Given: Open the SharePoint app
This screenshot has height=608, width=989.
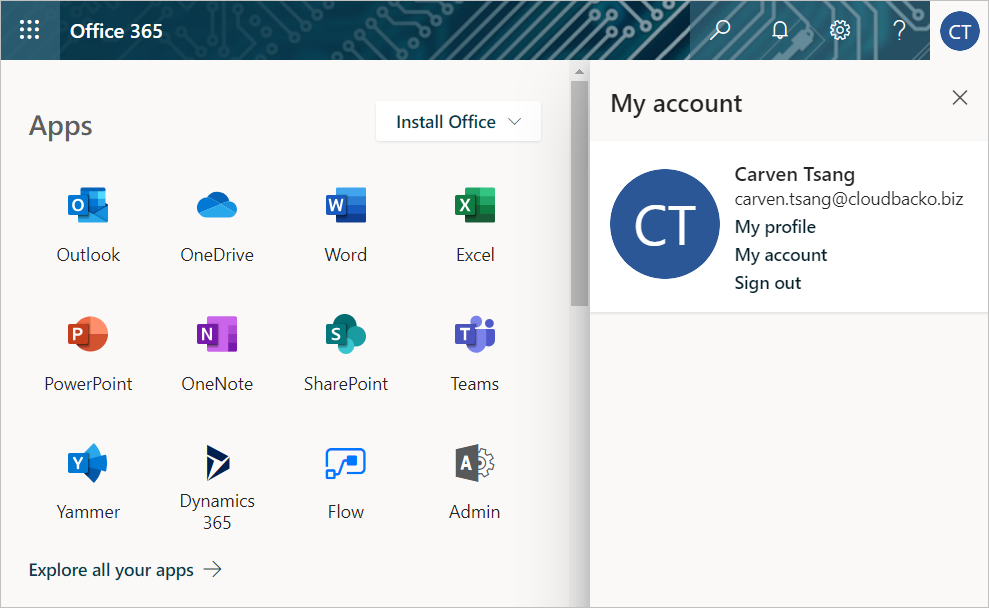Looking at the screenshot, I should (346, 335).
